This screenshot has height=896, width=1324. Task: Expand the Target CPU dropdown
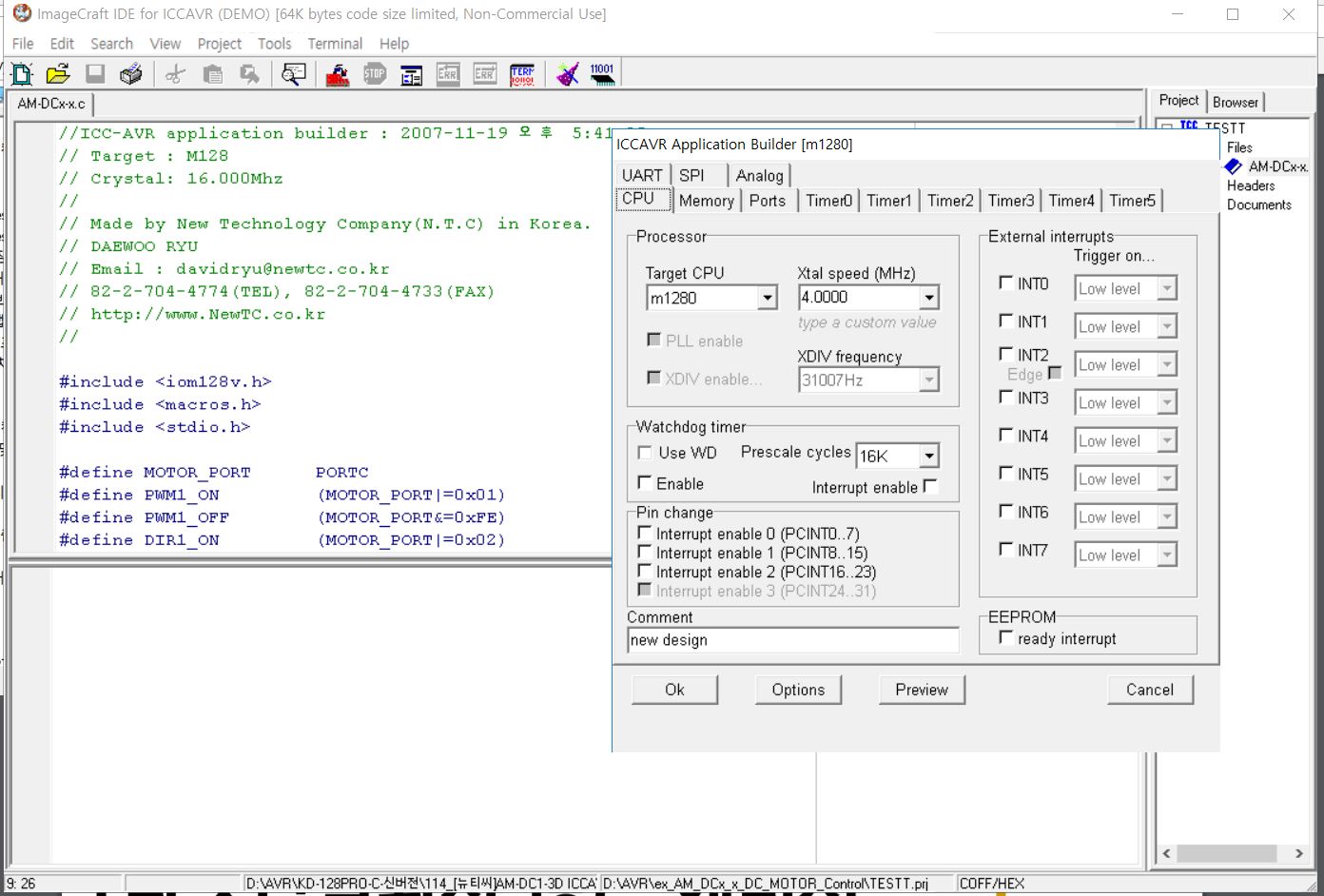click(x=768, y=299)
